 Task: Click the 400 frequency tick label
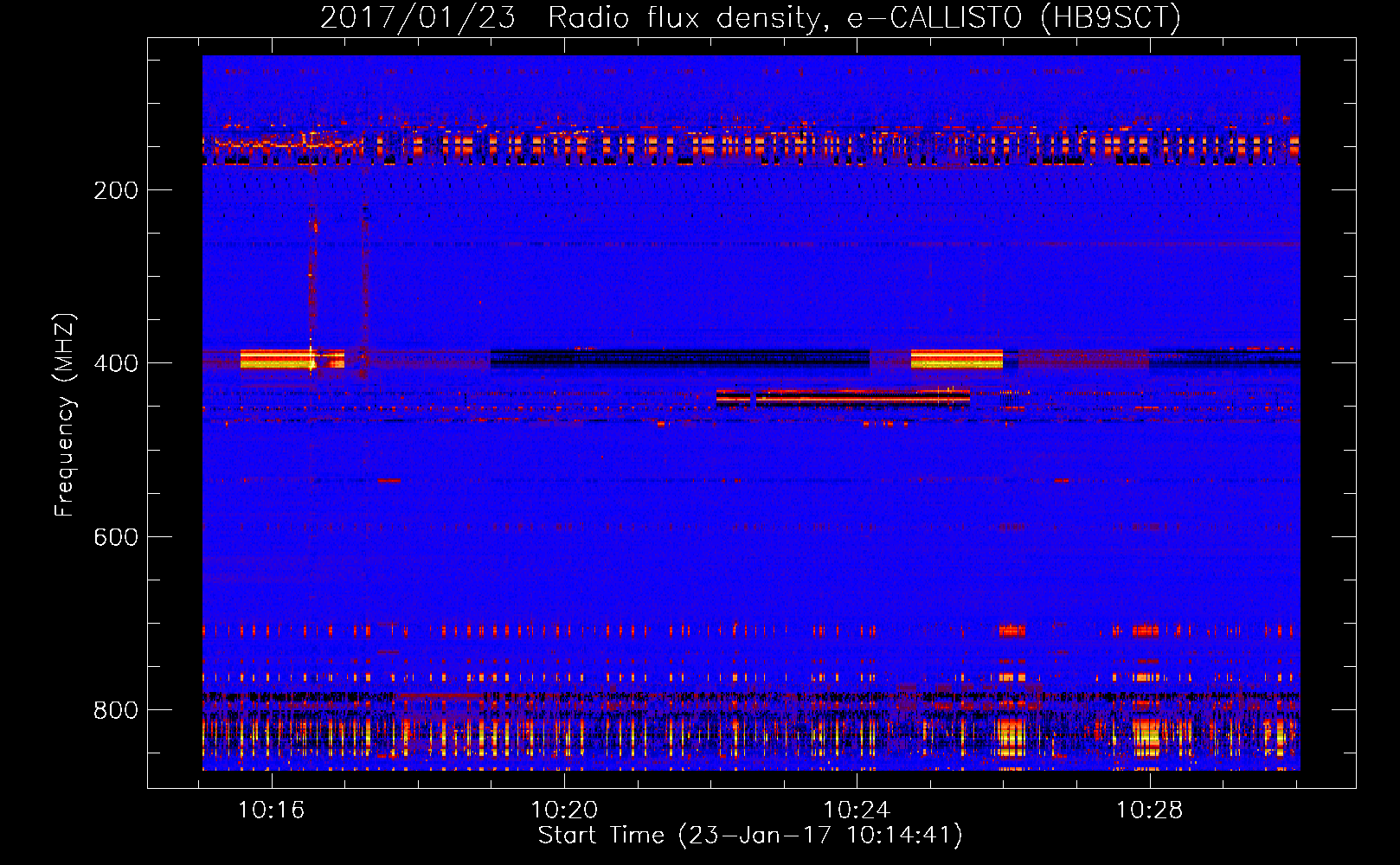point(116,363)
